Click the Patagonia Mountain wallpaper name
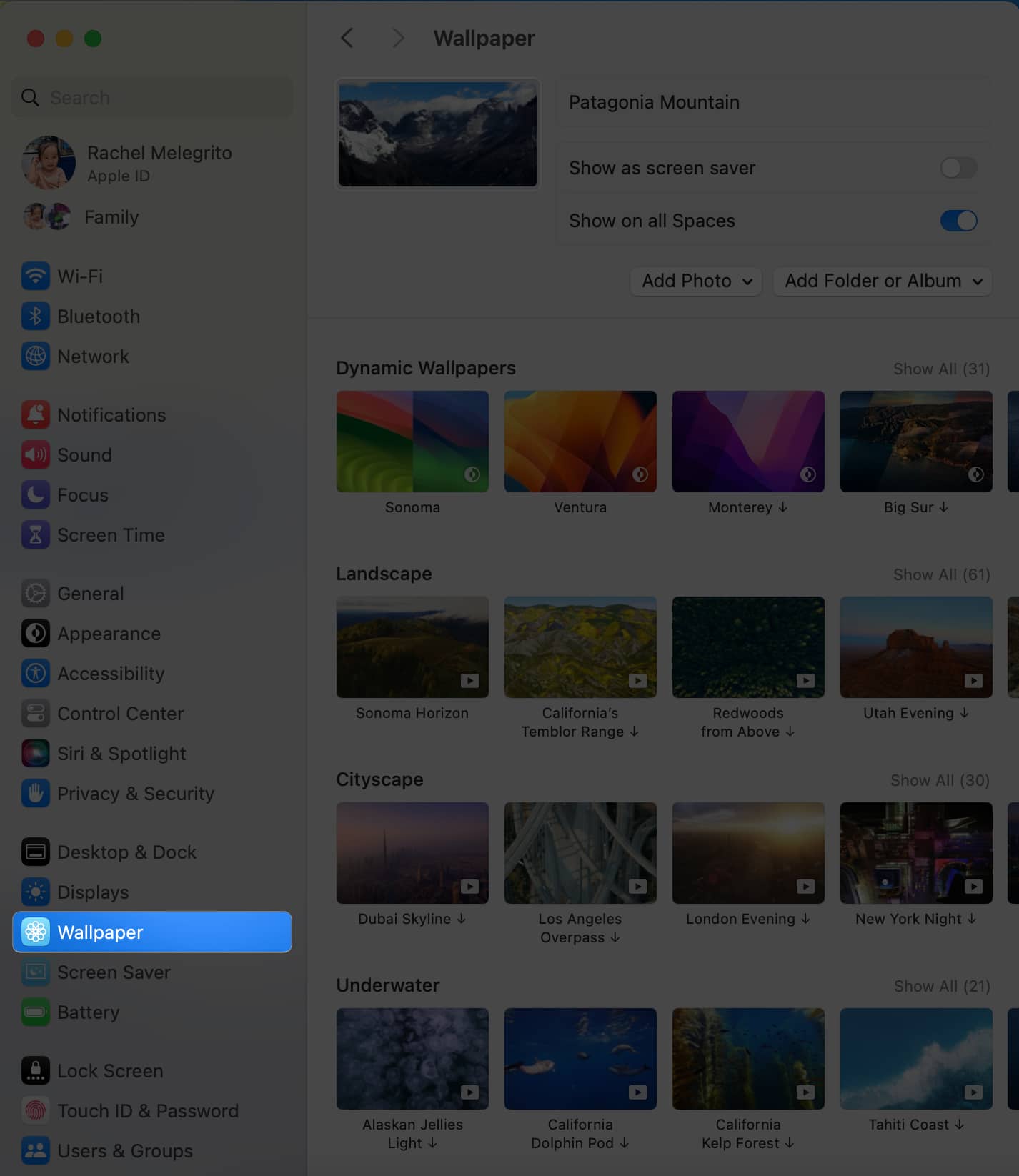 (x=654, y=102)
